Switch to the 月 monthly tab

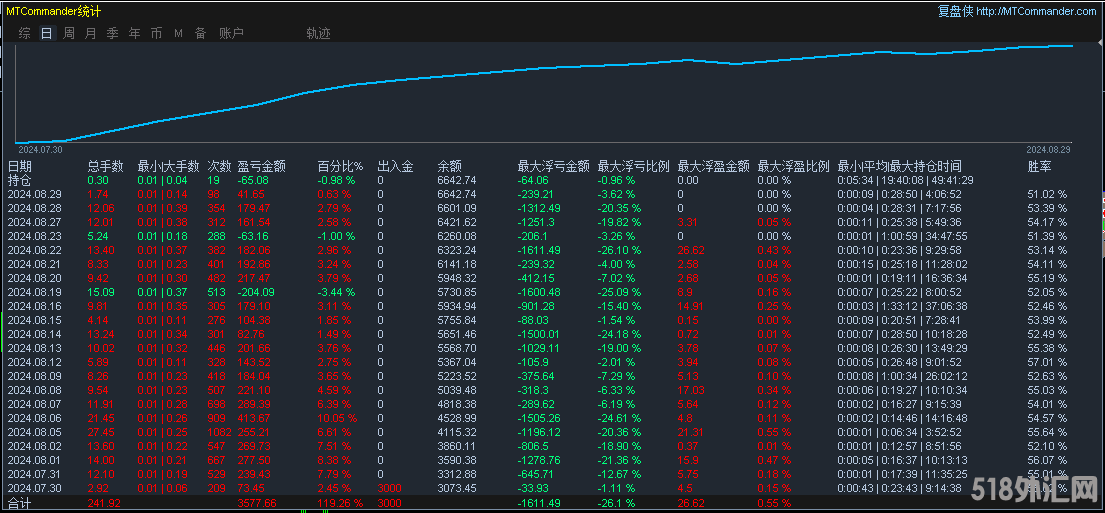pos(91,33)
